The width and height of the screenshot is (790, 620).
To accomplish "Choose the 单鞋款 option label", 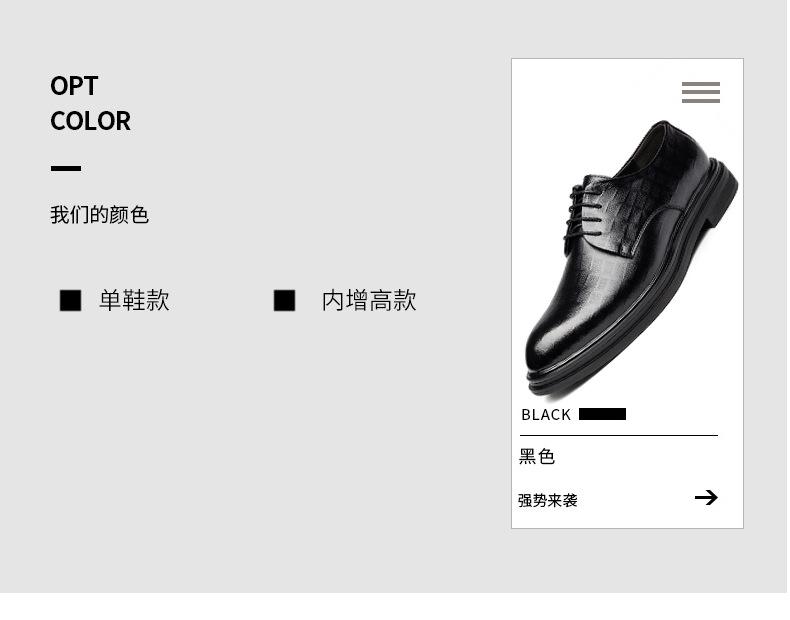I will point(134,300).
